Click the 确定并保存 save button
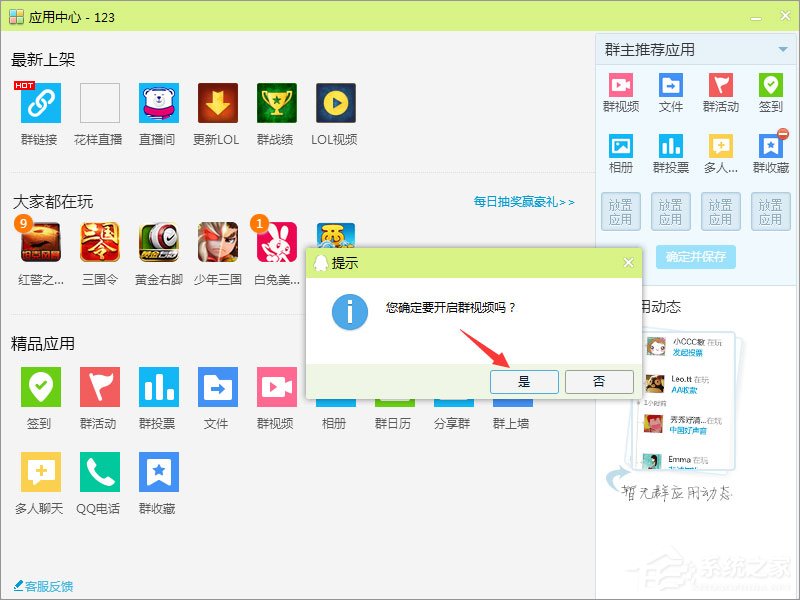 pyautogui.click(x=694, y=257)
